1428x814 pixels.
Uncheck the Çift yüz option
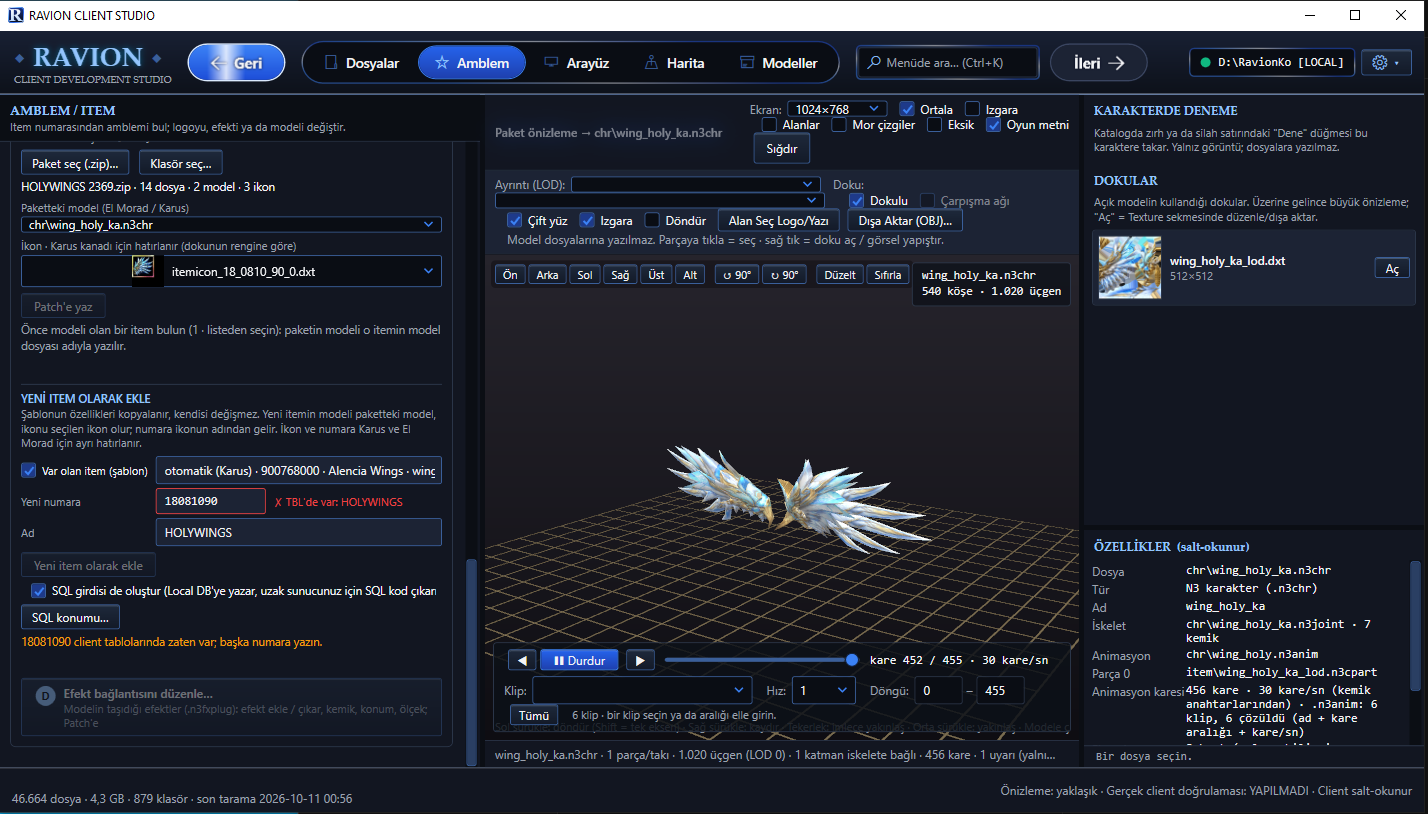click(515, 220)
